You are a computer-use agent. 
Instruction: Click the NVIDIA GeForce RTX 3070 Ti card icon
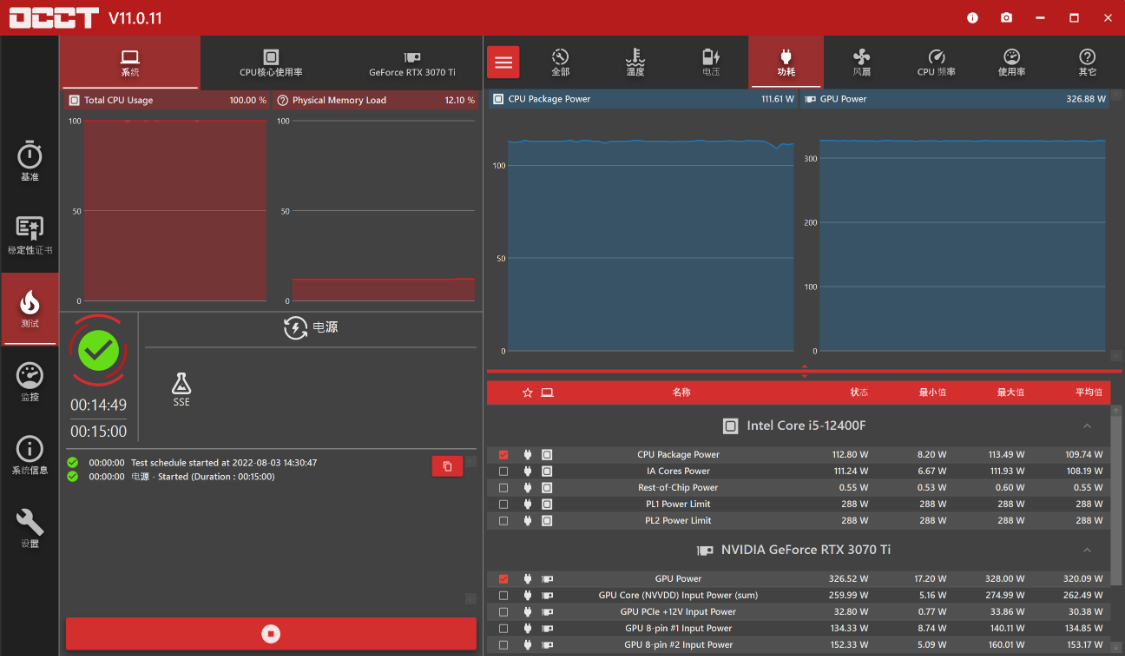705,550
